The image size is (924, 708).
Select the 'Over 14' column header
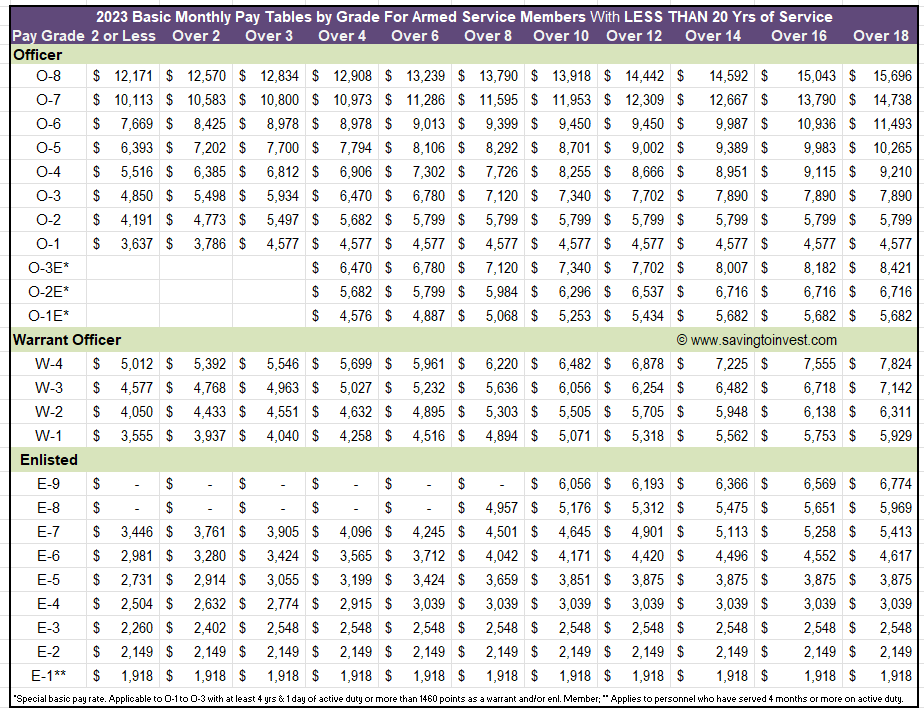click(x=713, y=36)
